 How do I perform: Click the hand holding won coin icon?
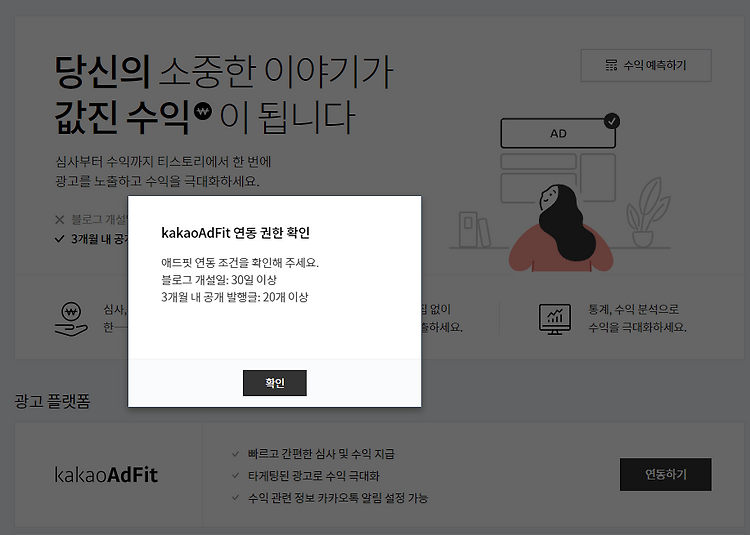(71, 318)
